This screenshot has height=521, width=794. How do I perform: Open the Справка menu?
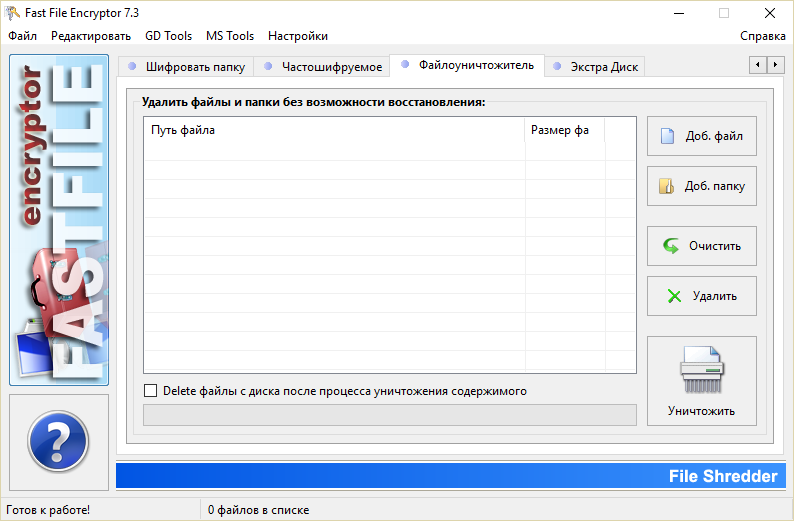pos(763,36)
